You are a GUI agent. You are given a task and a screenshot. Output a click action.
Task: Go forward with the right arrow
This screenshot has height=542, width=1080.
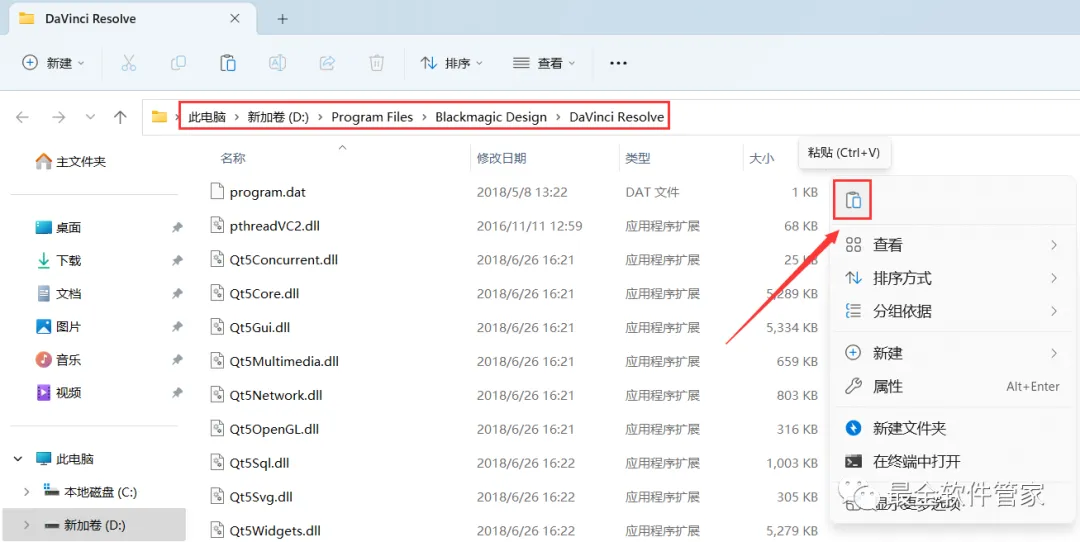pyautogui.click(x=59, y=117)
